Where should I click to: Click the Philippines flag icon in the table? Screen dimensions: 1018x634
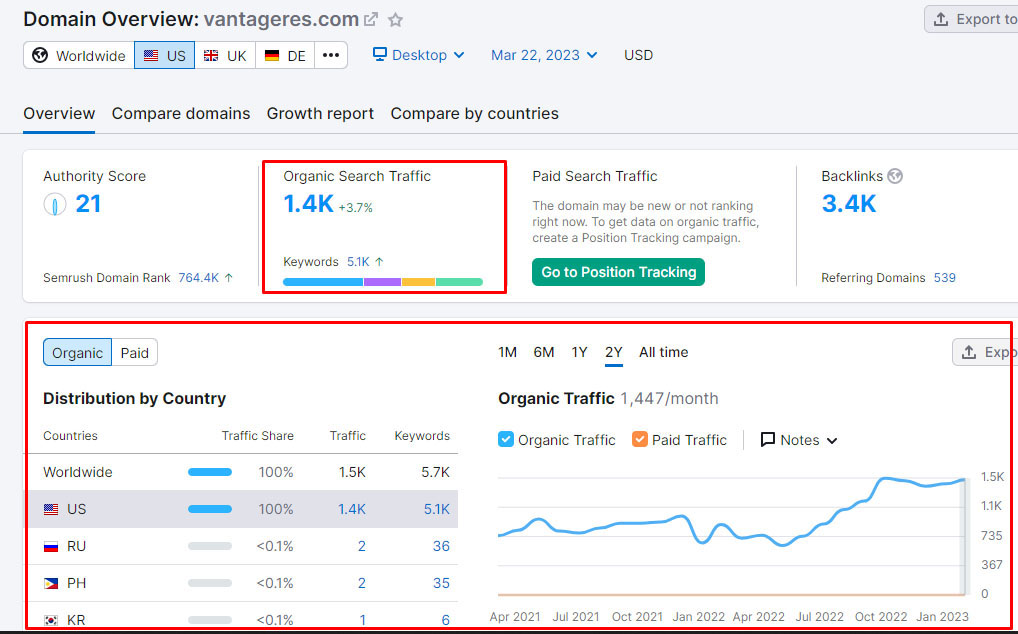pyautogui.click(x=51, y=583)
